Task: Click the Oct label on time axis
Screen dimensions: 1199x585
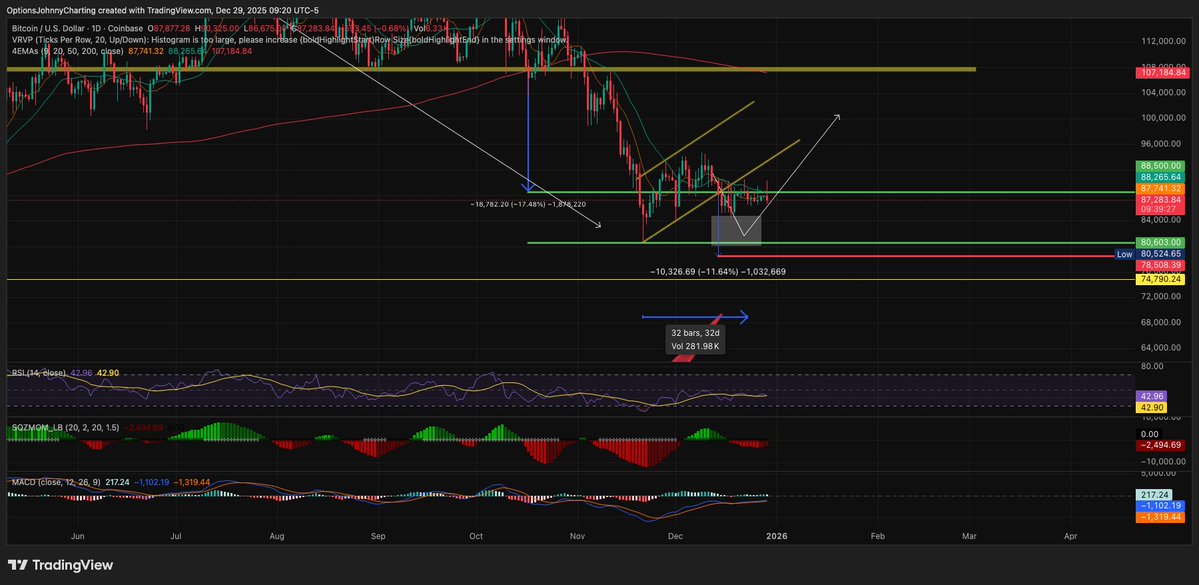Action: click(x=476, y=537)
